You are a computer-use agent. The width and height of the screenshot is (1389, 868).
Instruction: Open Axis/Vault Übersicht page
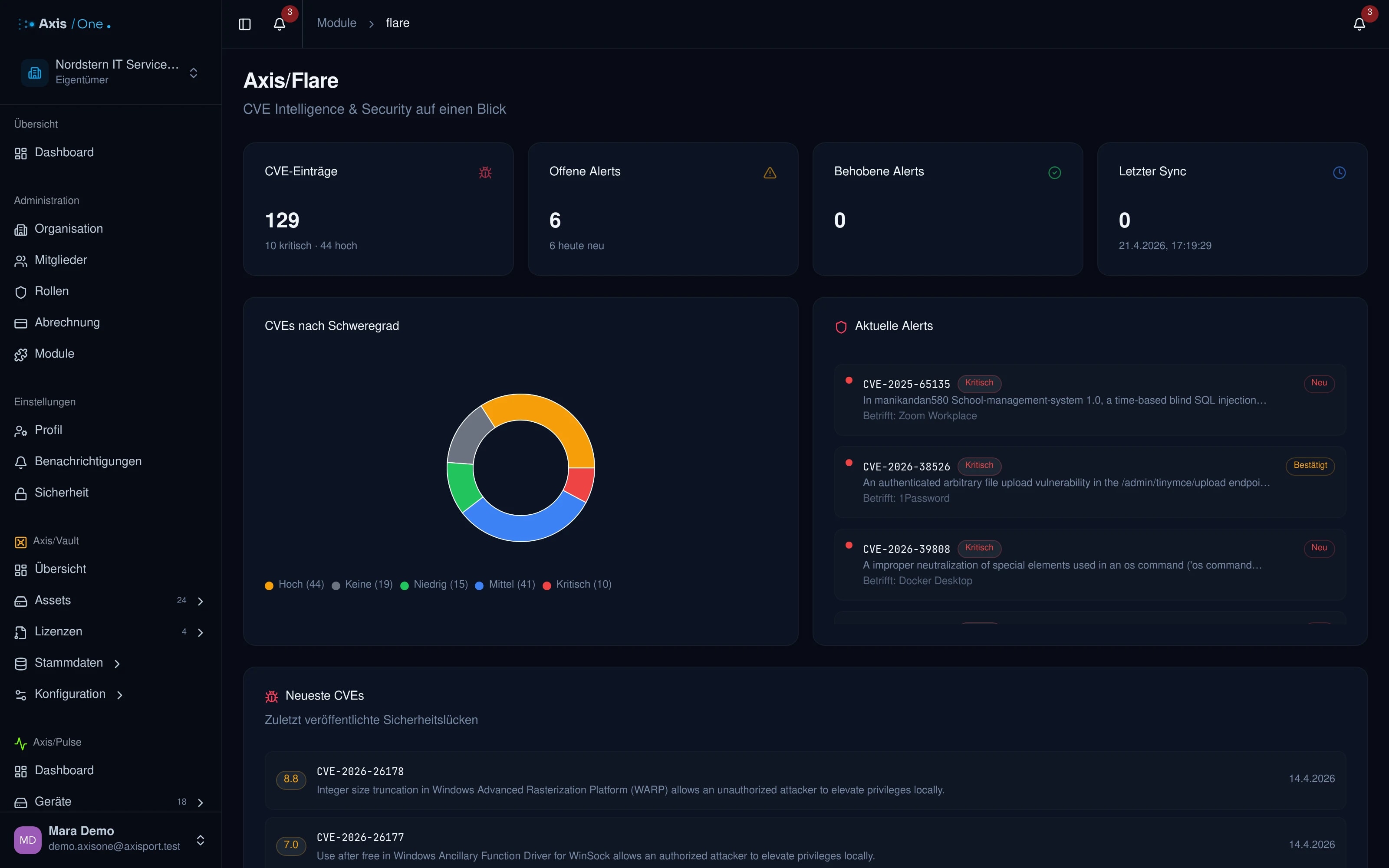click(x=111, y=569)
